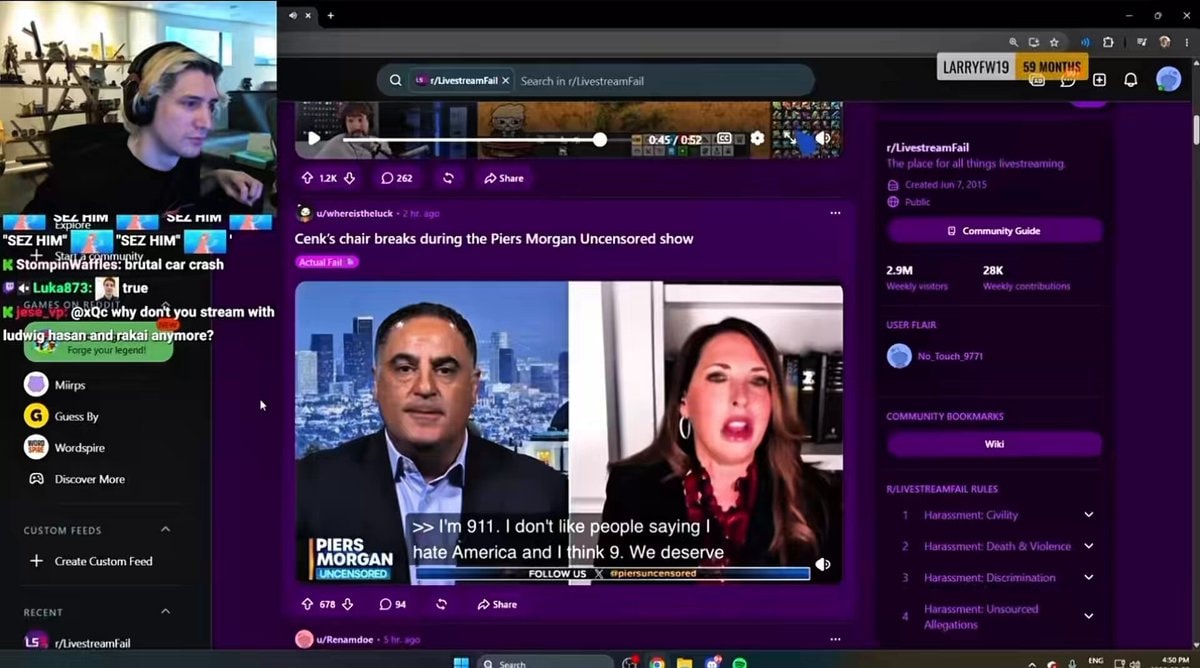Toggle top video volume speaker
The width and height of the screenshot is (1200, 668).
pos(823,139)
